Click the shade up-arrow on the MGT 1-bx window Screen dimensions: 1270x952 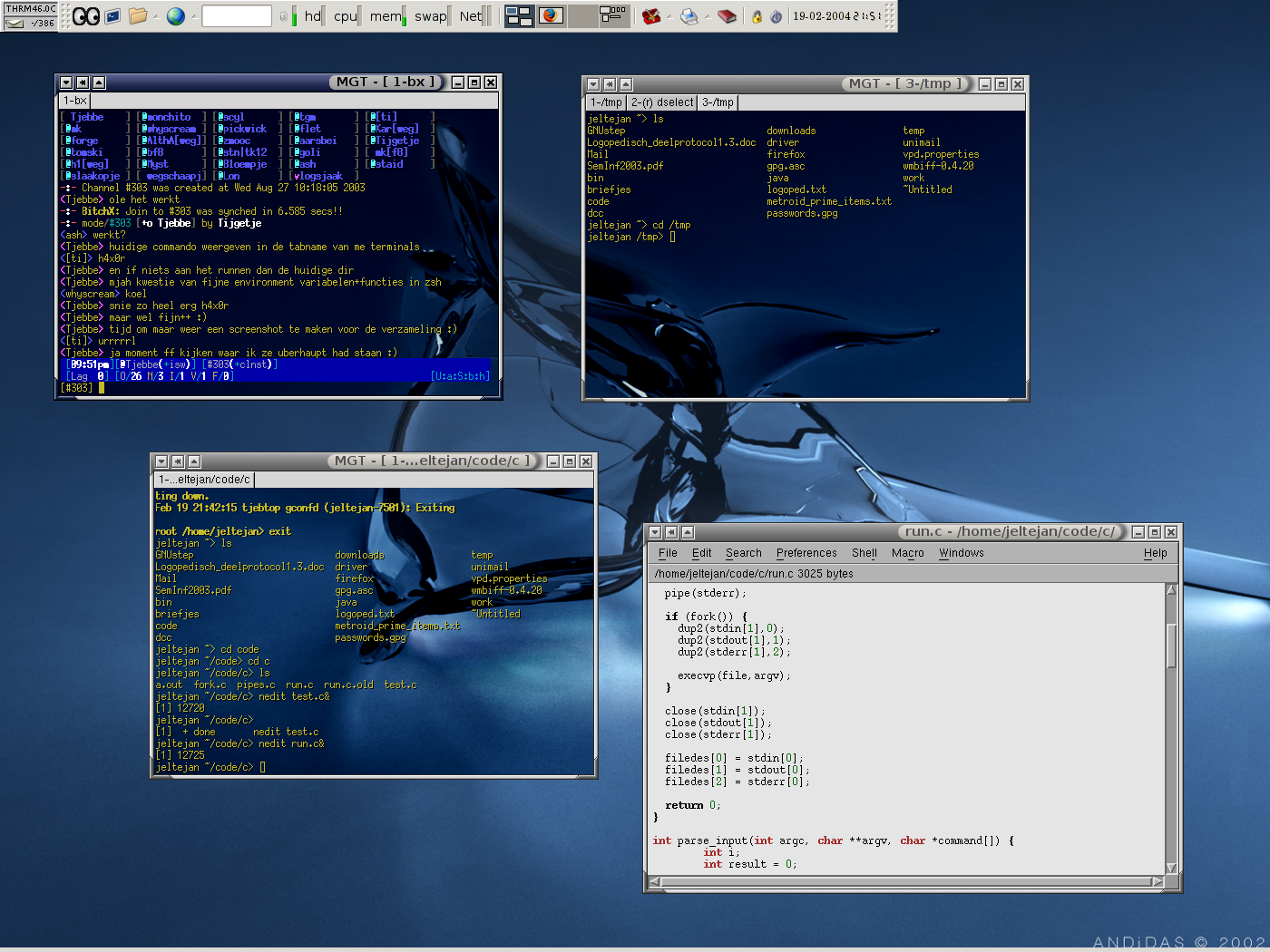[99, 83]
